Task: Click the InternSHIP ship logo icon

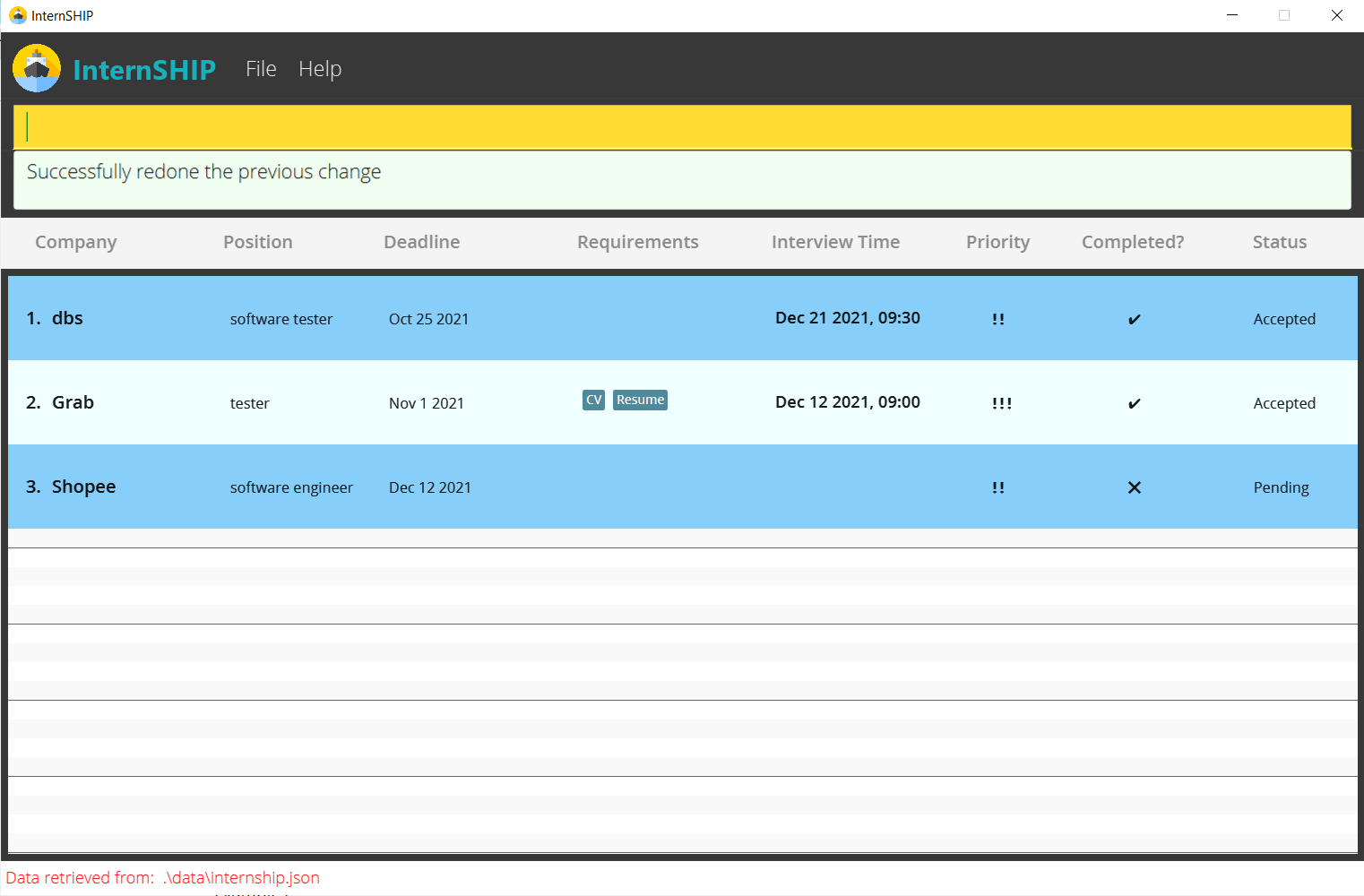Action: (x=37, y=68)
